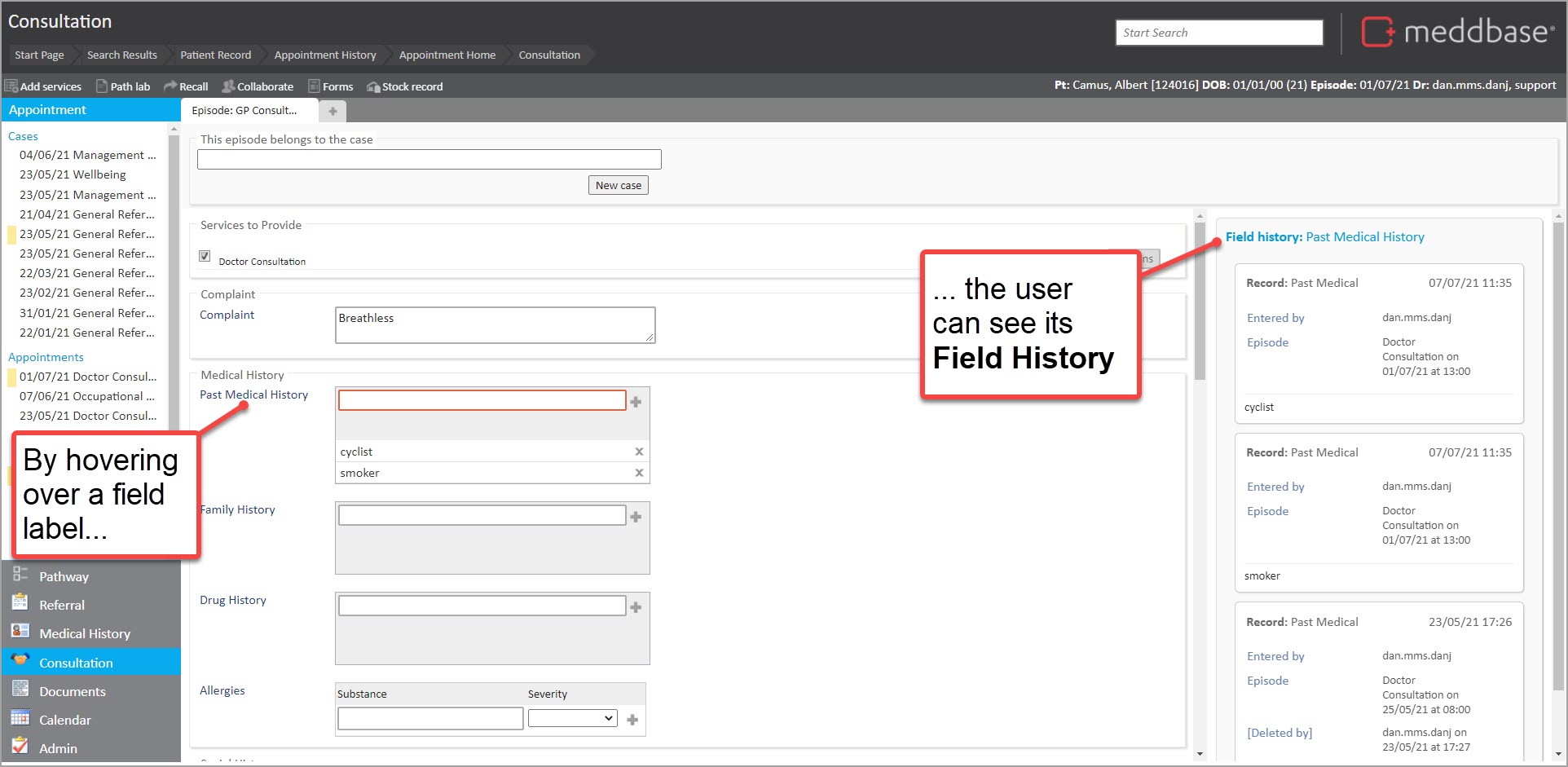The image size is (1568, 767).
Task: Click the Add services toolbar icon
Action: [11, 86]
